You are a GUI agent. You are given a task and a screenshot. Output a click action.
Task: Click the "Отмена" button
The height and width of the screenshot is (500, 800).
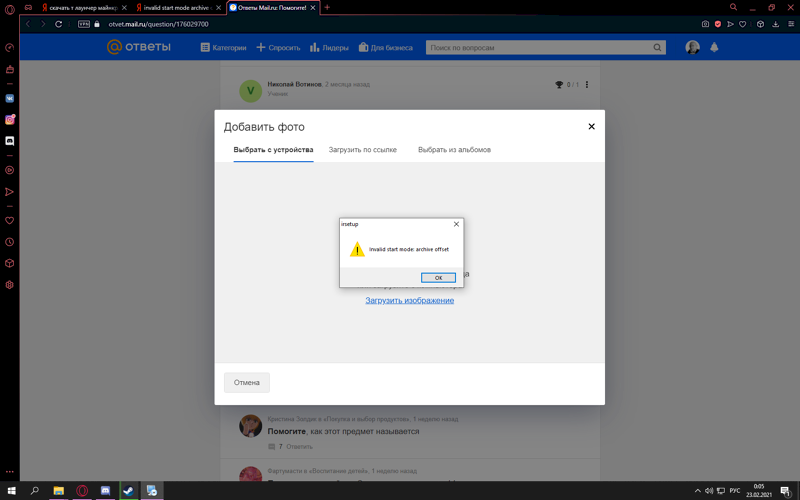tap(247, 382)
